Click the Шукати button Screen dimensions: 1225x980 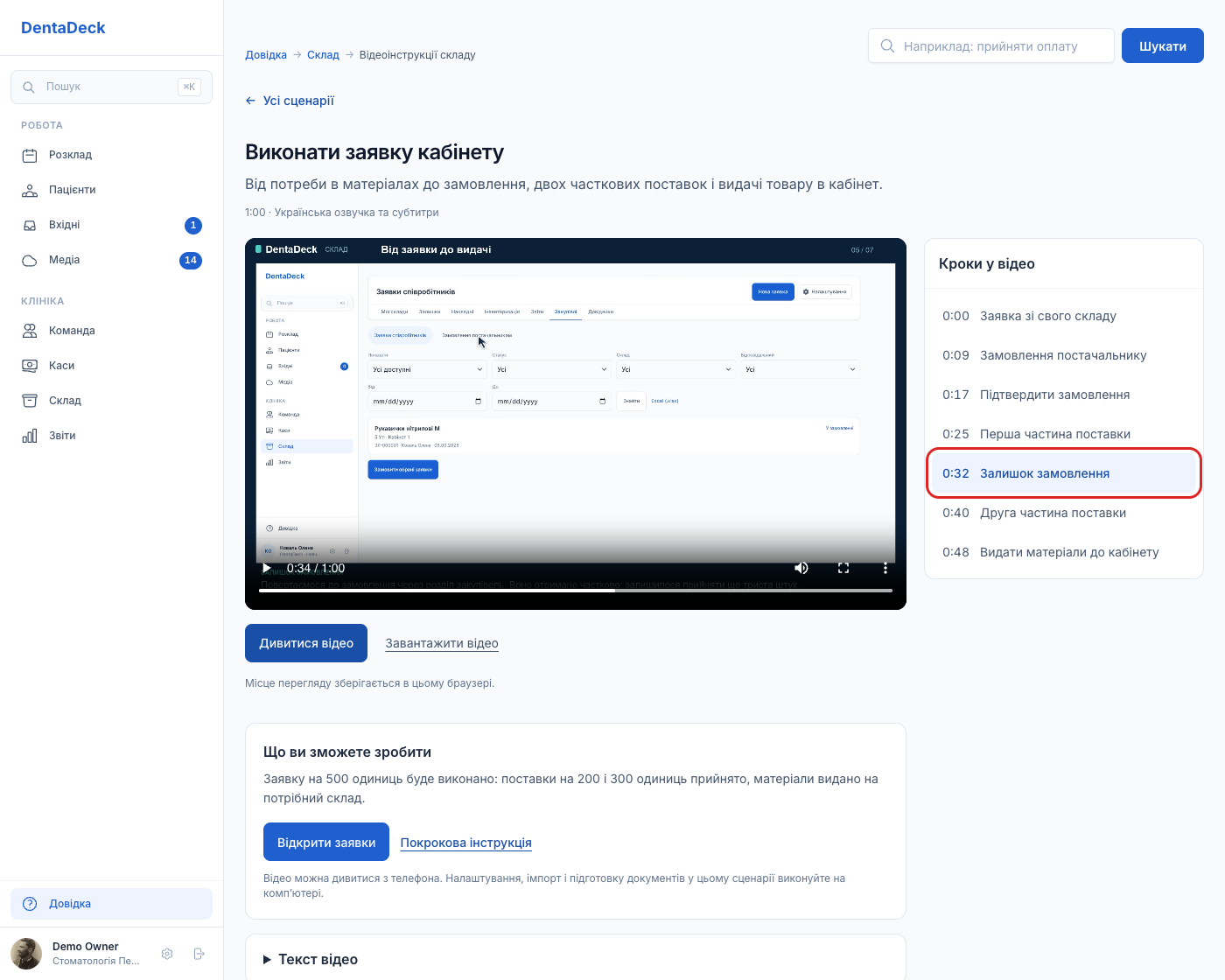(x=1163, y=46)
